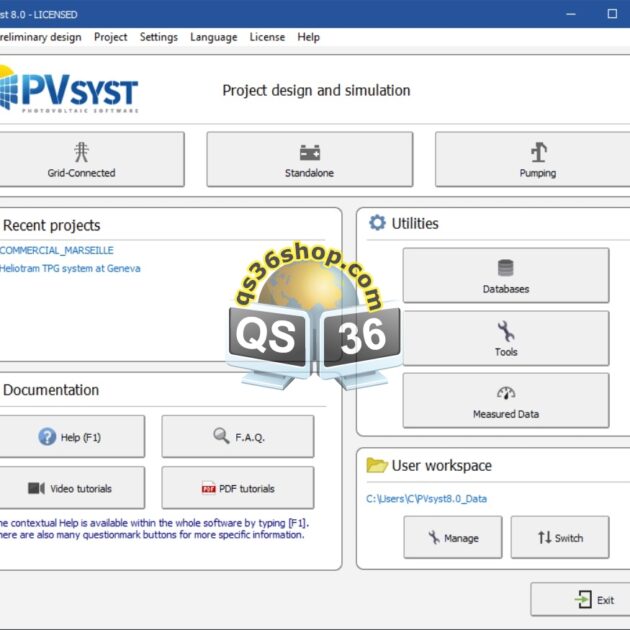Open the Tools utility
Screen dimensions: 630x630
click(506, 338)
